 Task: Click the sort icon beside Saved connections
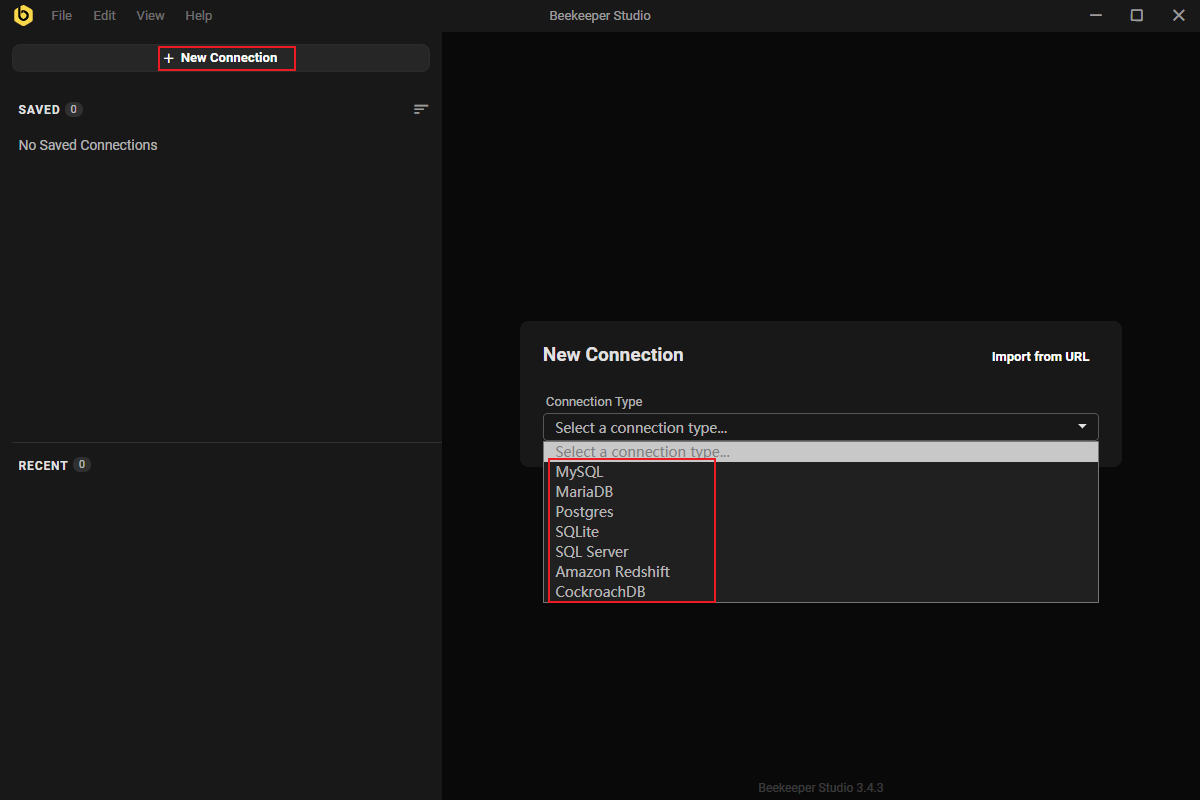tap(421, 109)
